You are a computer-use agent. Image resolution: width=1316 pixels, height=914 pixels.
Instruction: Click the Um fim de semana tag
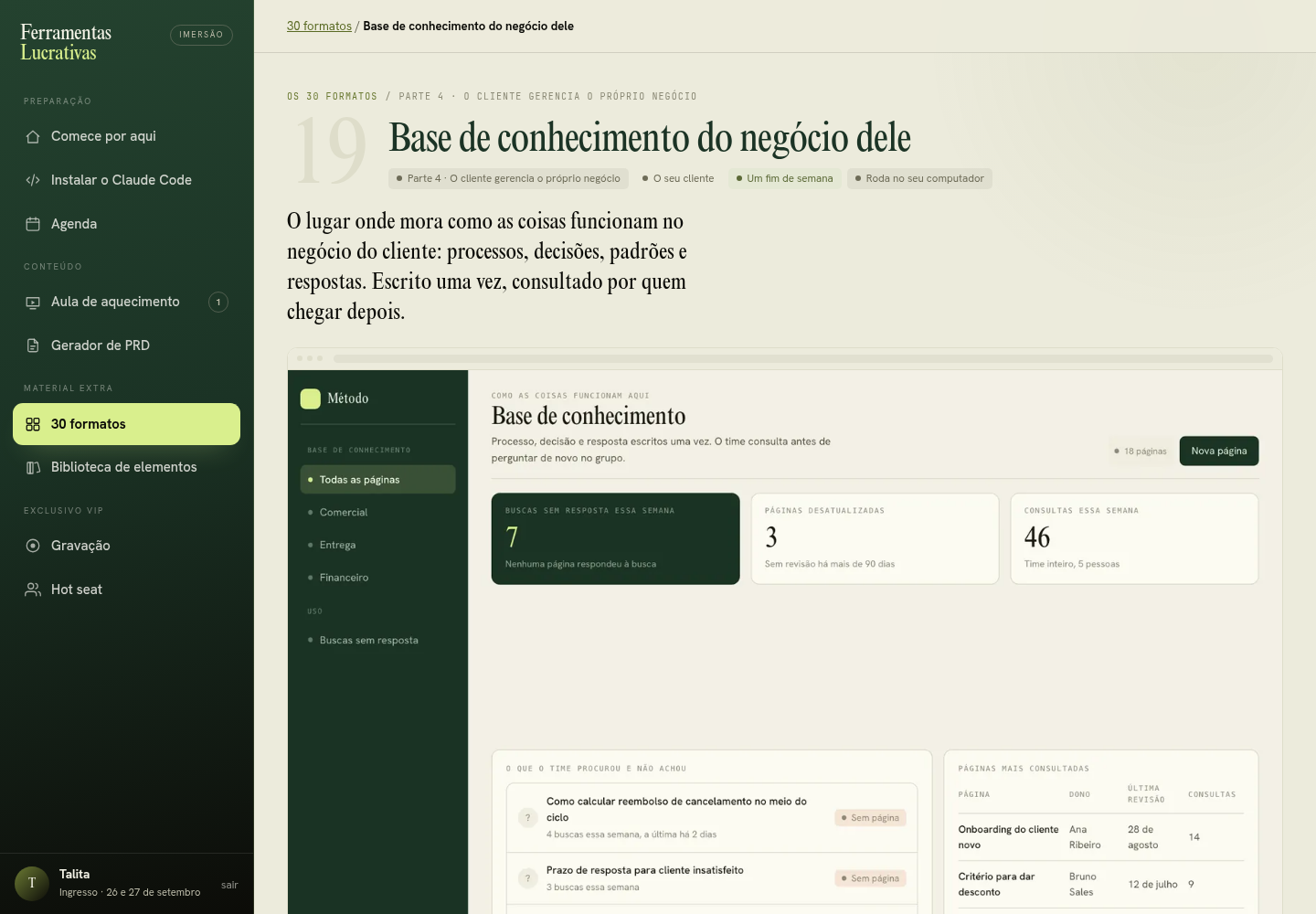click(x=785, y=178)
